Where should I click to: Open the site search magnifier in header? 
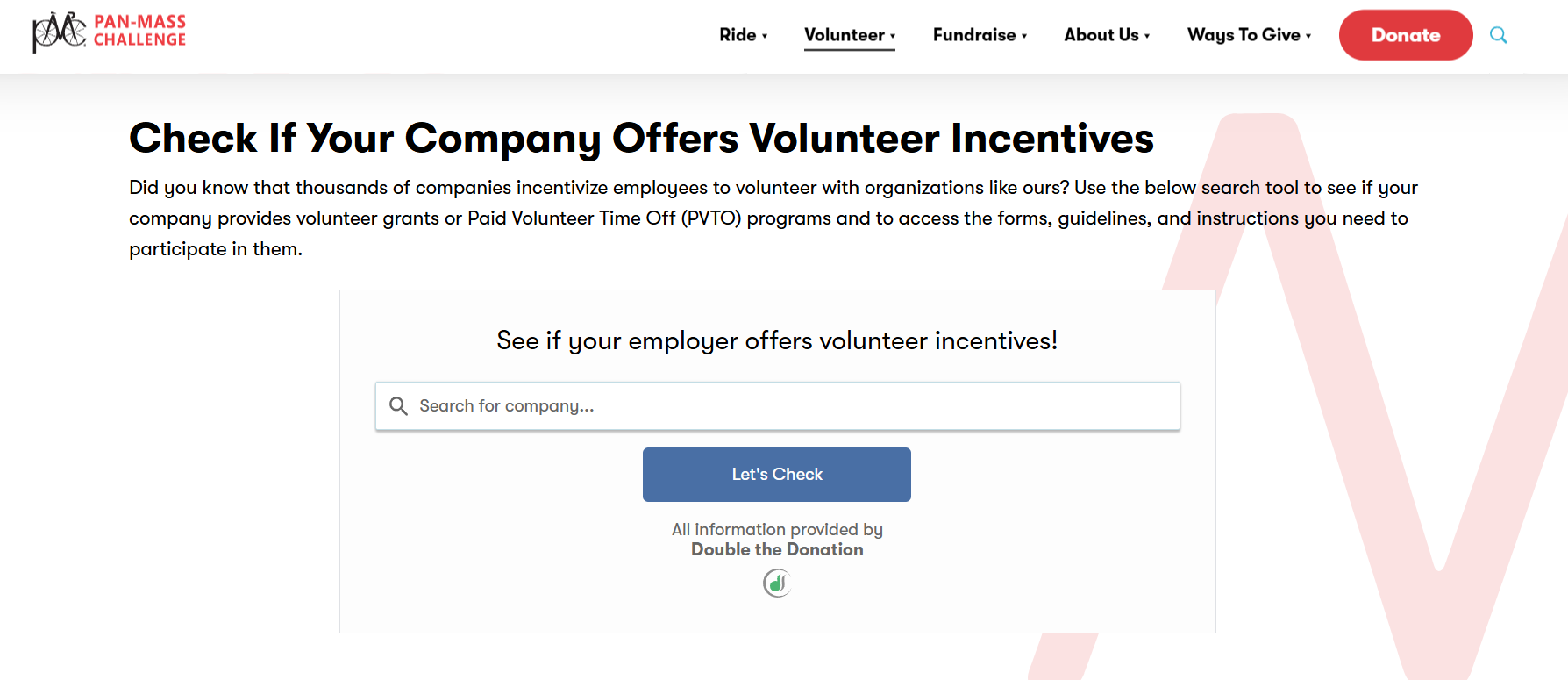tap(1498, 35)
